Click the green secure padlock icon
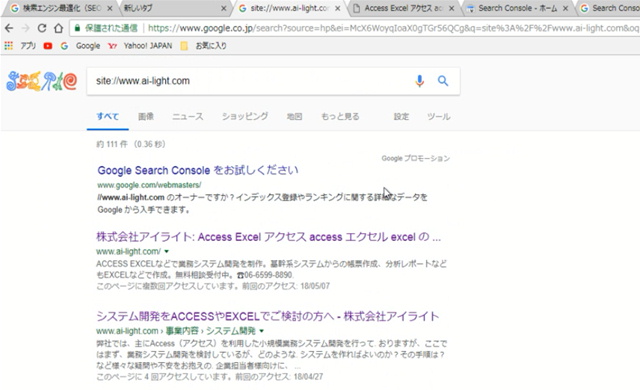 pos(77,28)
